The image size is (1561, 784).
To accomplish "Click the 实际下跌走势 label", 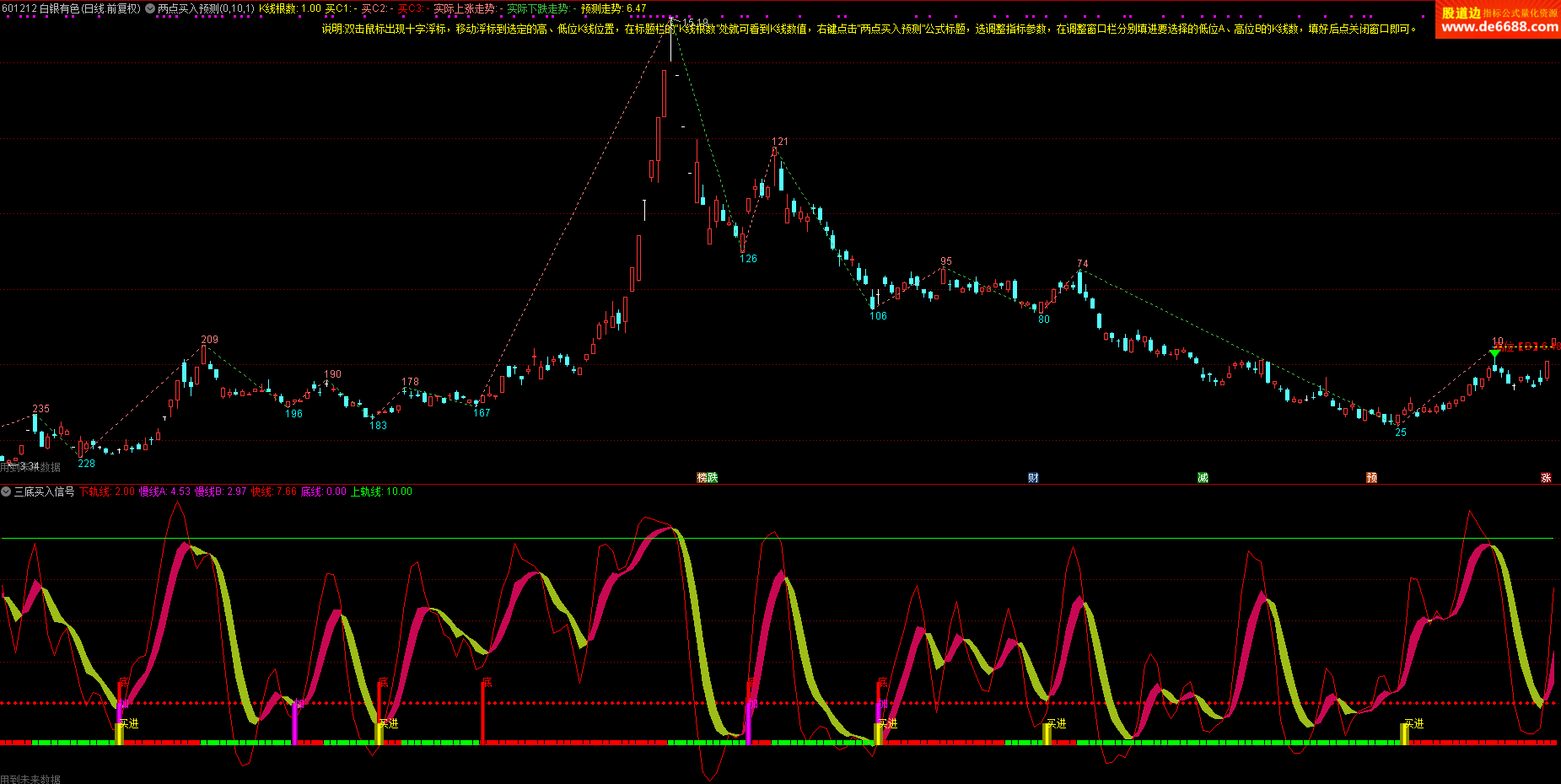I will [x=538, y=8].
